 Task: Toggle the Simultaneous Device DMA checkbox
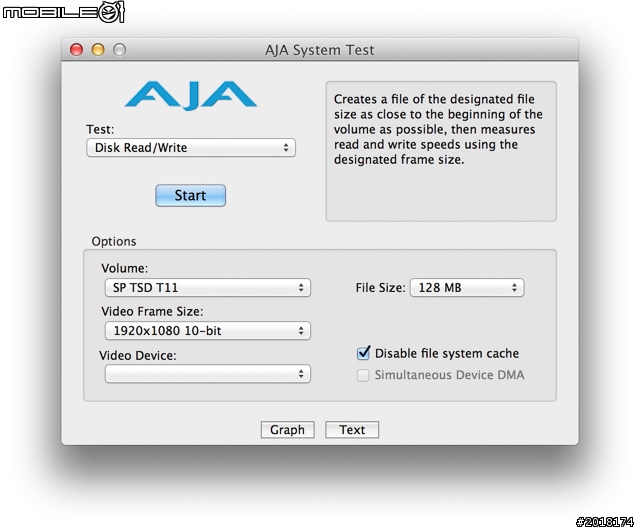(x=363, y=375)
